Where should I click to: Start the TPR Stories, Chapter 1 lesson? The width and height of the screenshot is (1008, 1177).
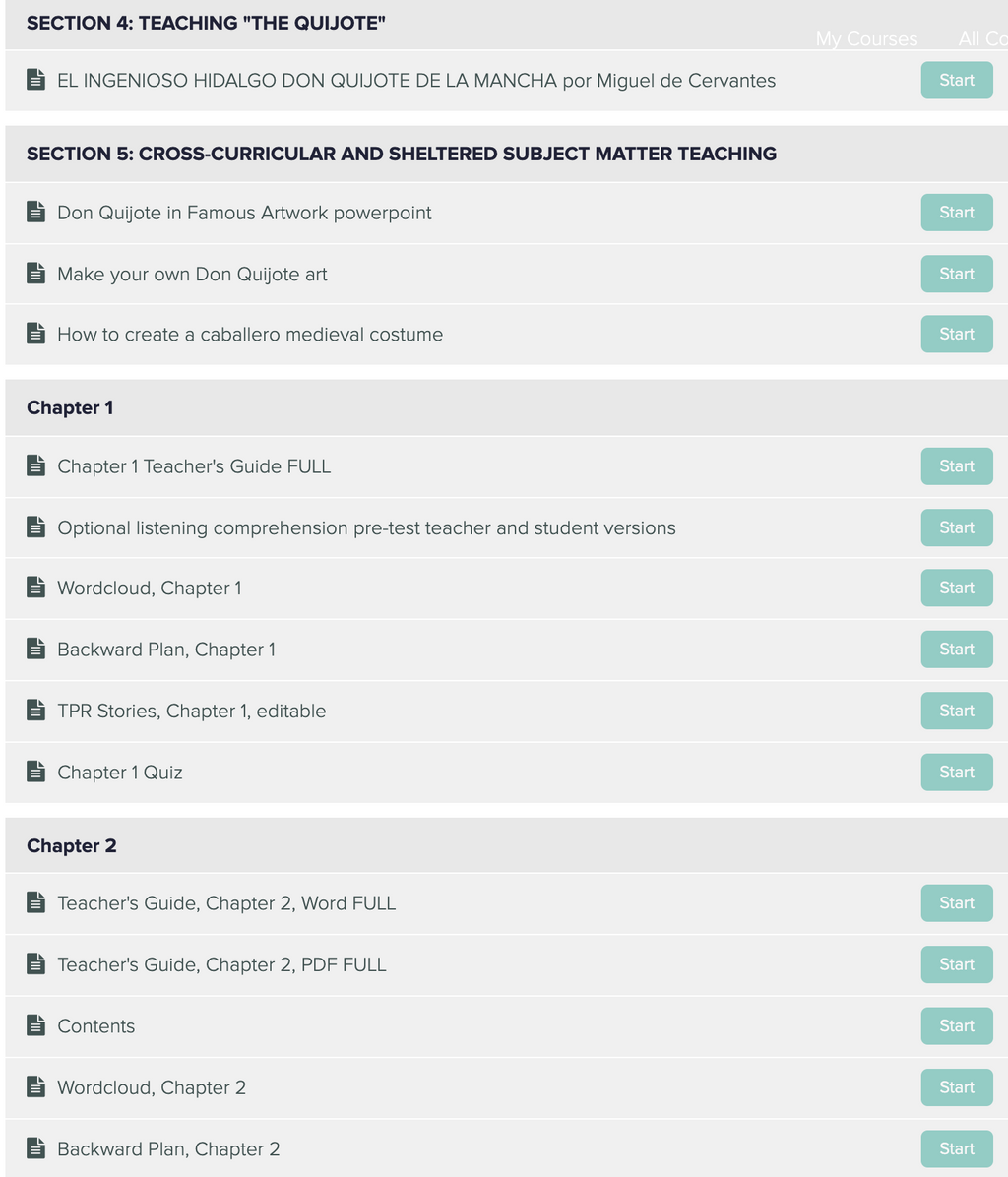tap(957, 711)
